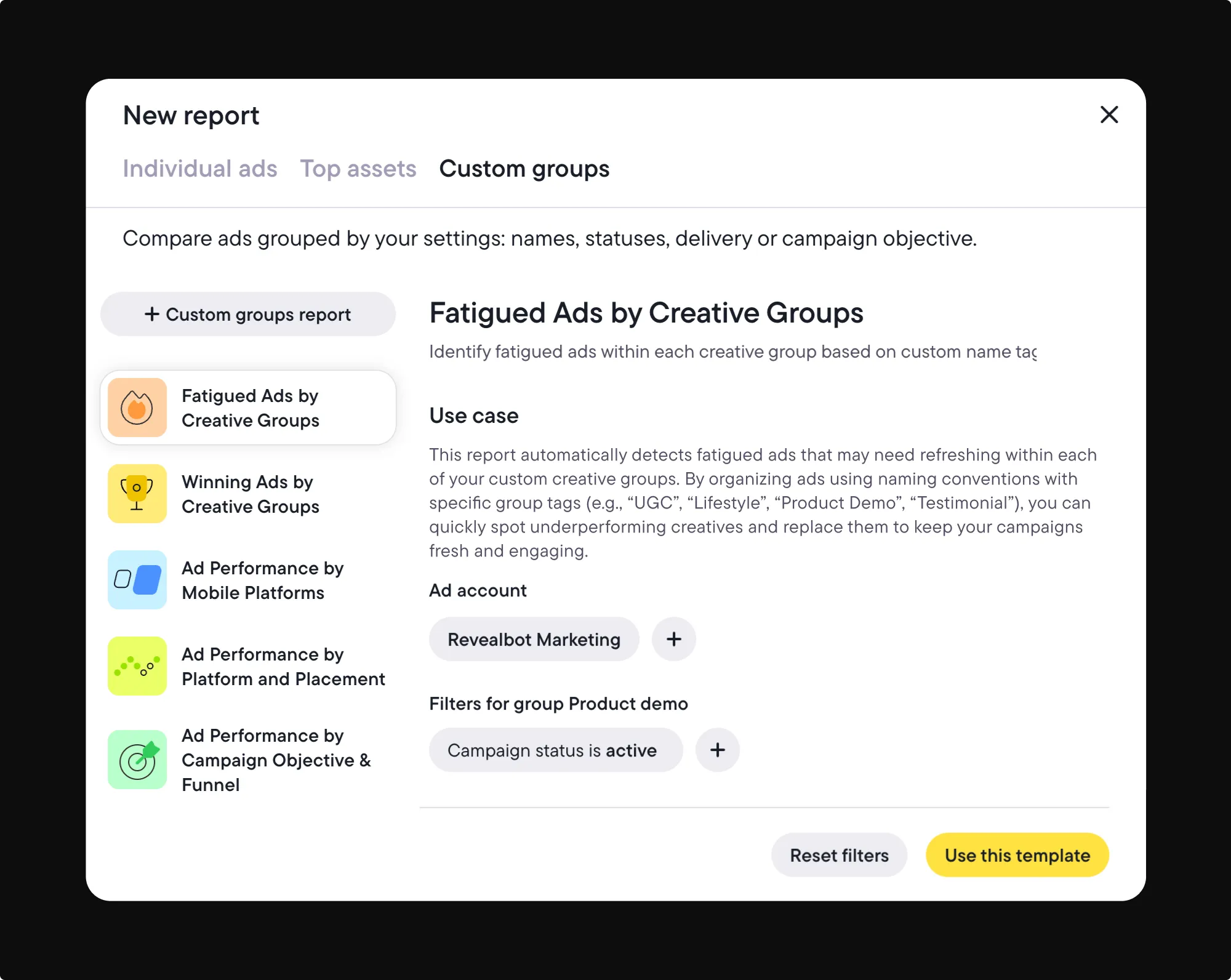Open the Revealbot Marketing account chip
Viewport: 1231px width, 980px height.
[x=534, y=639]
